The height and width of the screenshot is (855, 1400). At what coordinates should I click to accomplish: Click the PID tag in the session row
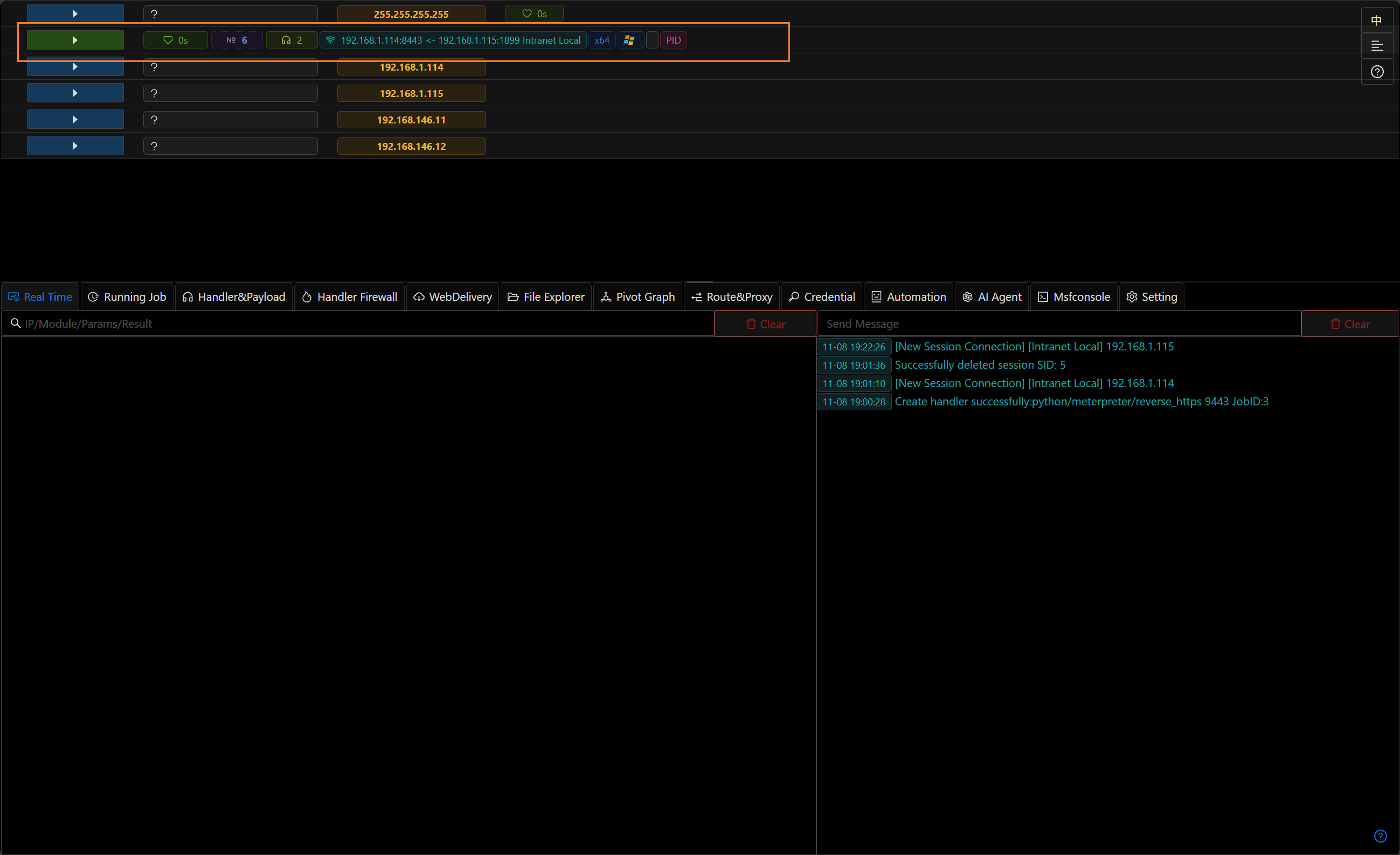click(673, 40)
